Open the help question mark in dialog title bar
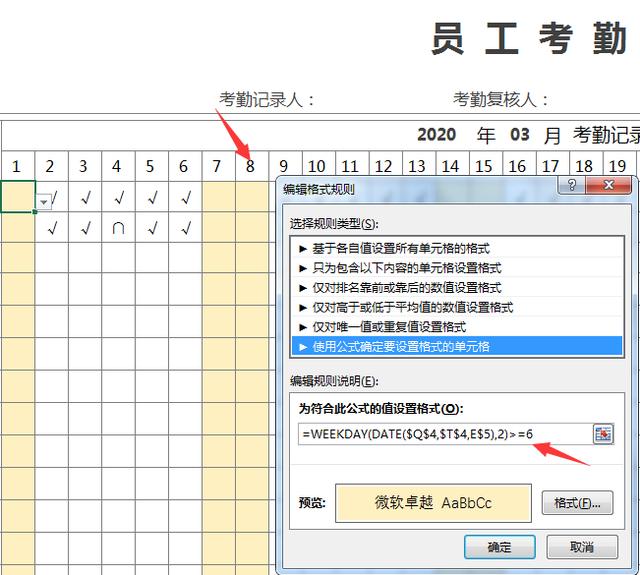The height and width of the screenshot is (575, 640). (x=571, y=185)
